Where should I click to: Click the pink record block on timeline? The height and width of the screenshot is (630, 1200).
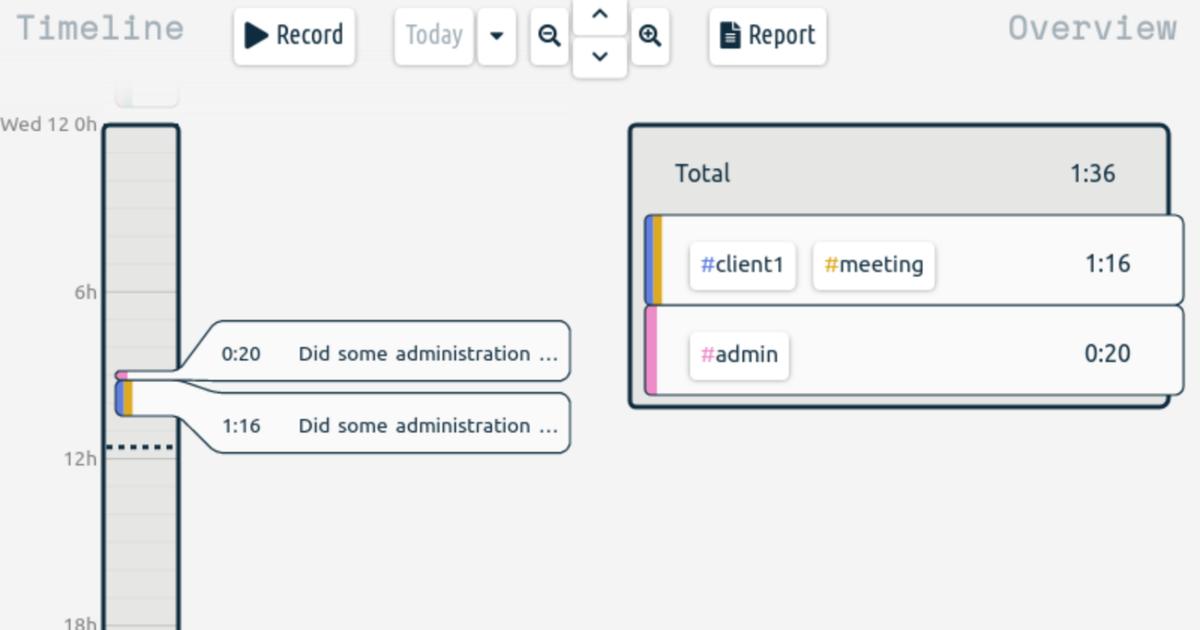(122, 375)
